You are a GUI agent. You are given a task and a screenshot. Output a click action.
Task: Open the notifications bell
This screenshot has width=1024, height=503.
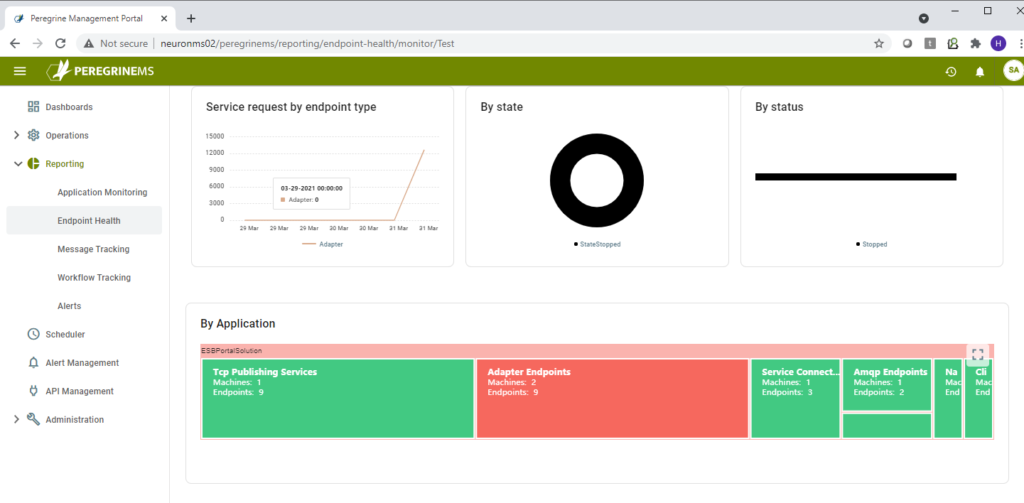(980, 71)
